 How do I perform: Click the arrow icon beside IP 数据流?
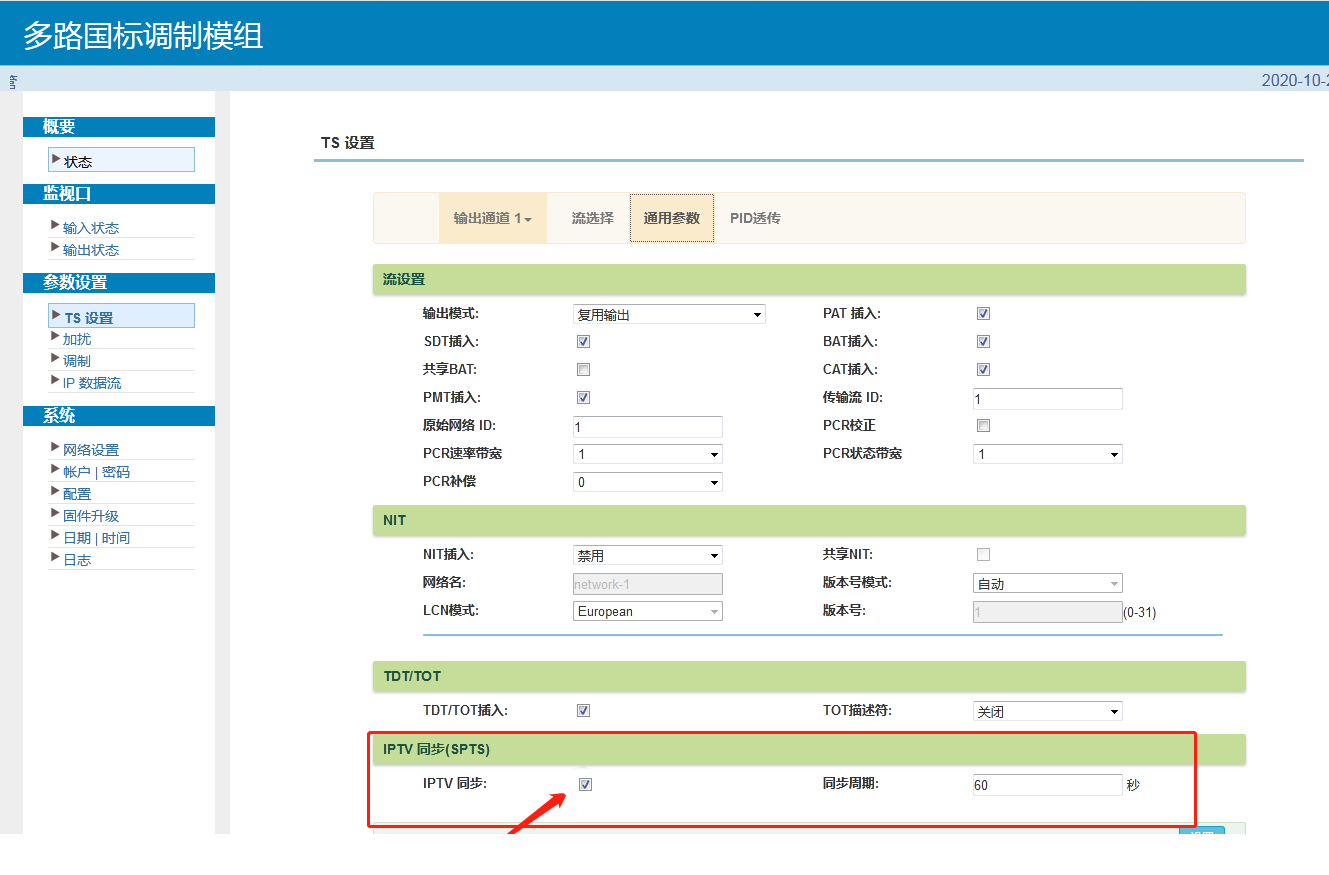click(55, 382)
